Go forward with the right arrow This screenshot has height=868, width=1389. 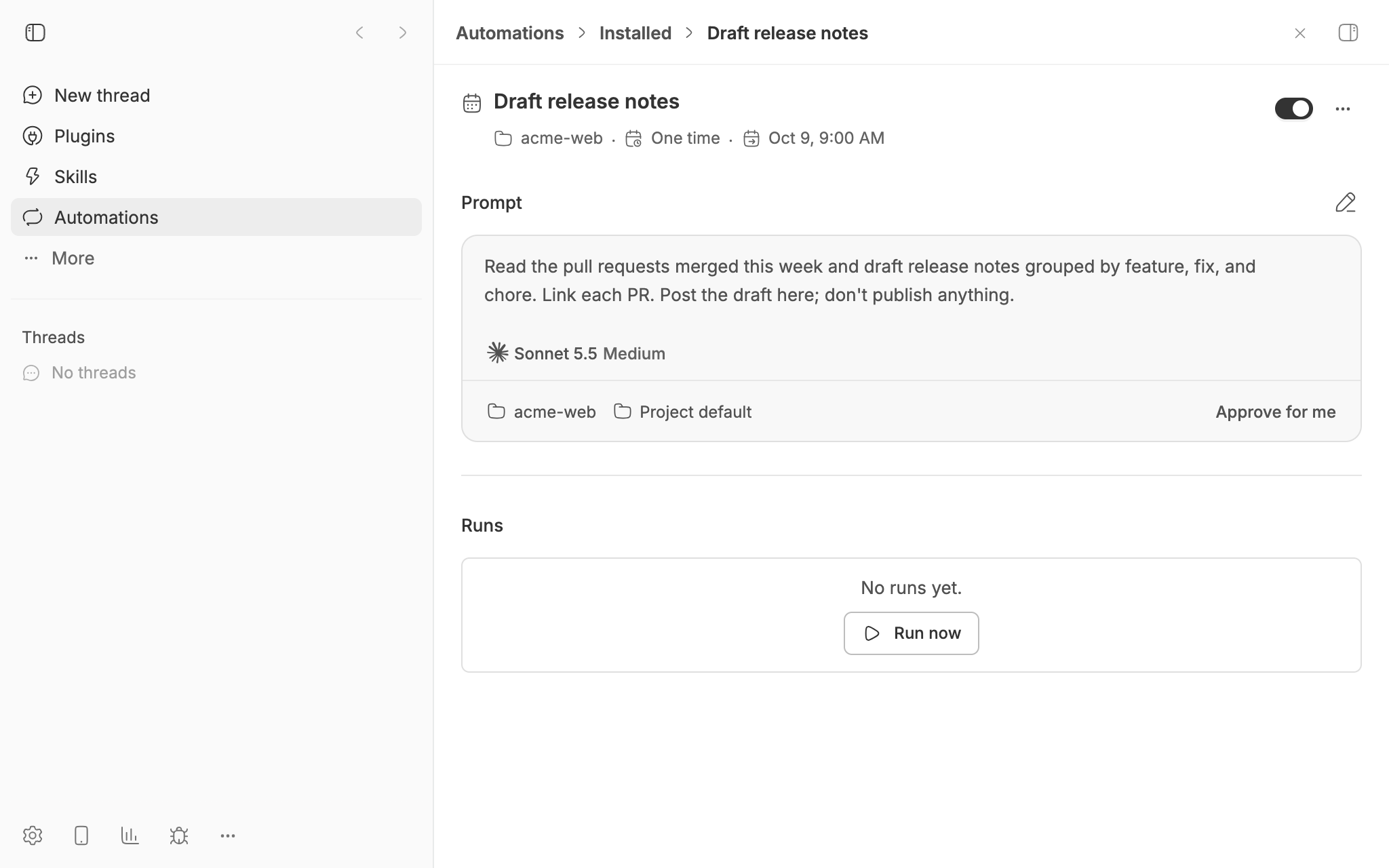coord(403,33)
